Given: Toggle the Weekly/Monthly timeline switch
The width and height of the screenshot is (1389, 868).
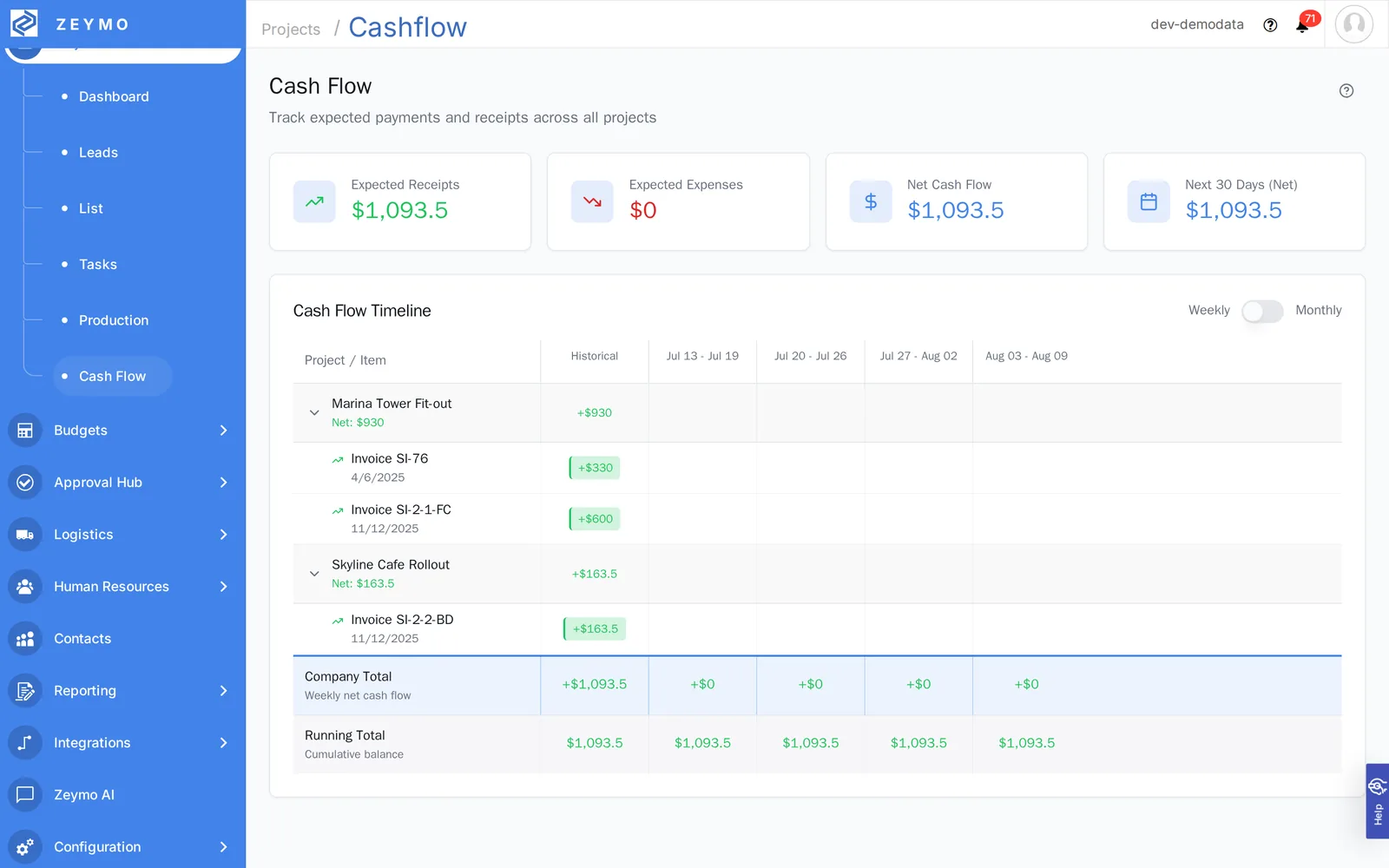Looking at the screenshot, I should [1262, 311].
